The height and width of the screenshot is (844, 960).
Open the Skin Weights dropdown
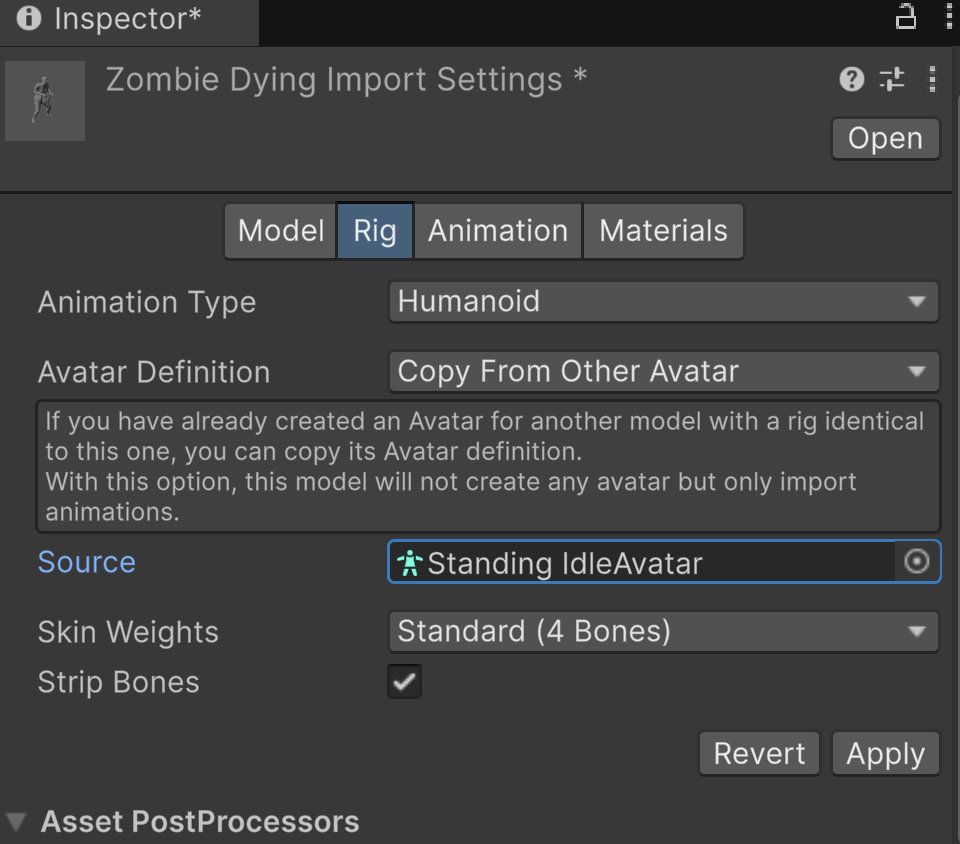[664, 632]
